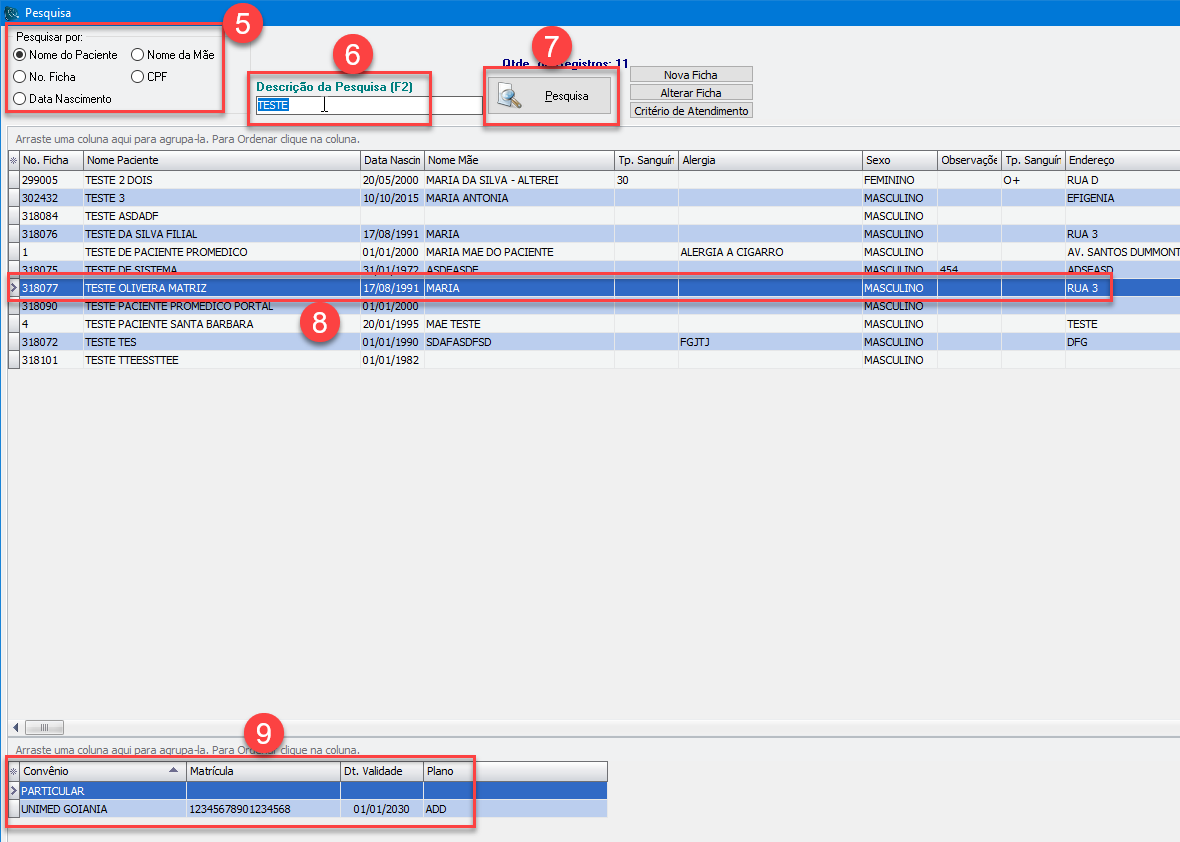Choose No. Ficha search option
This screenshot has width=1180, height=842.
click(20, 76)
